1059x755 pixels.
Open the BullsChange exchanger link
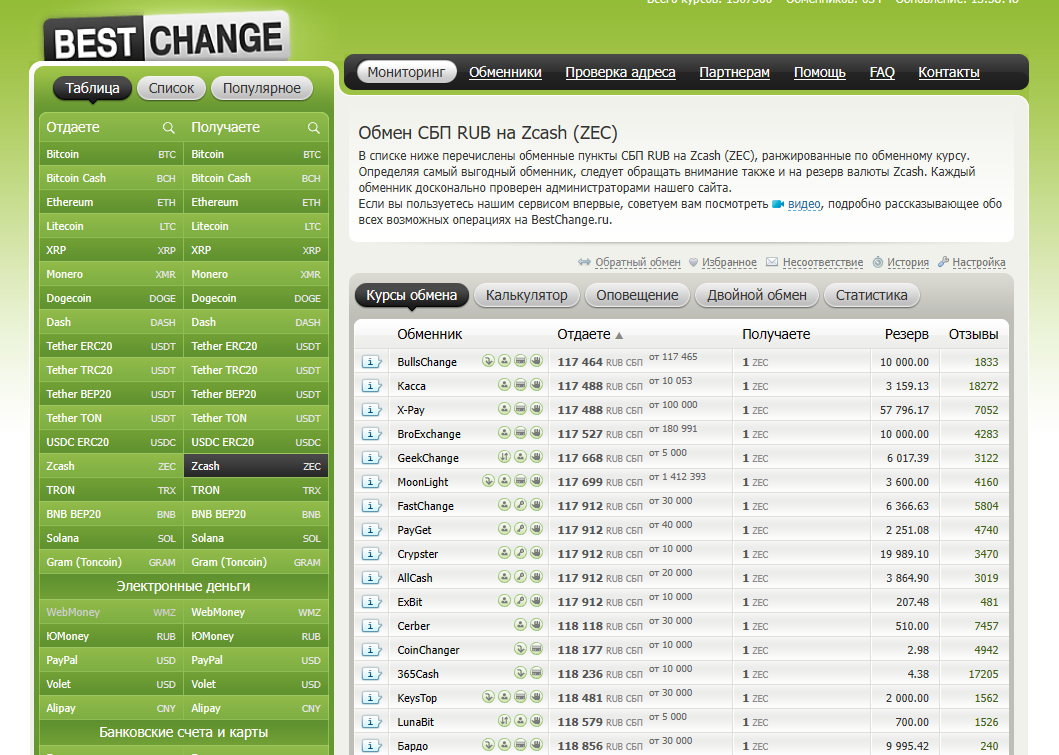click(427, 362)
